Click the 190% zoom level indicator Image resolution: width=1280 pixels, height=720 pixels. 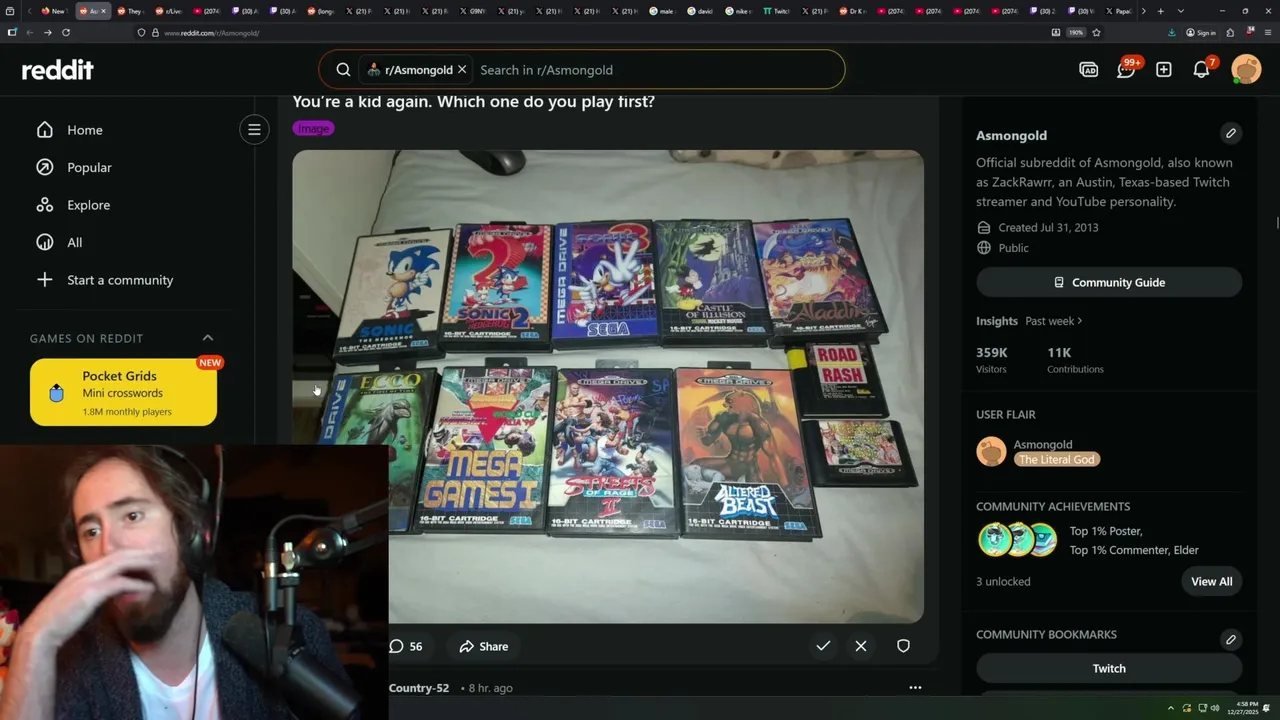click(x=1075, y=32)
